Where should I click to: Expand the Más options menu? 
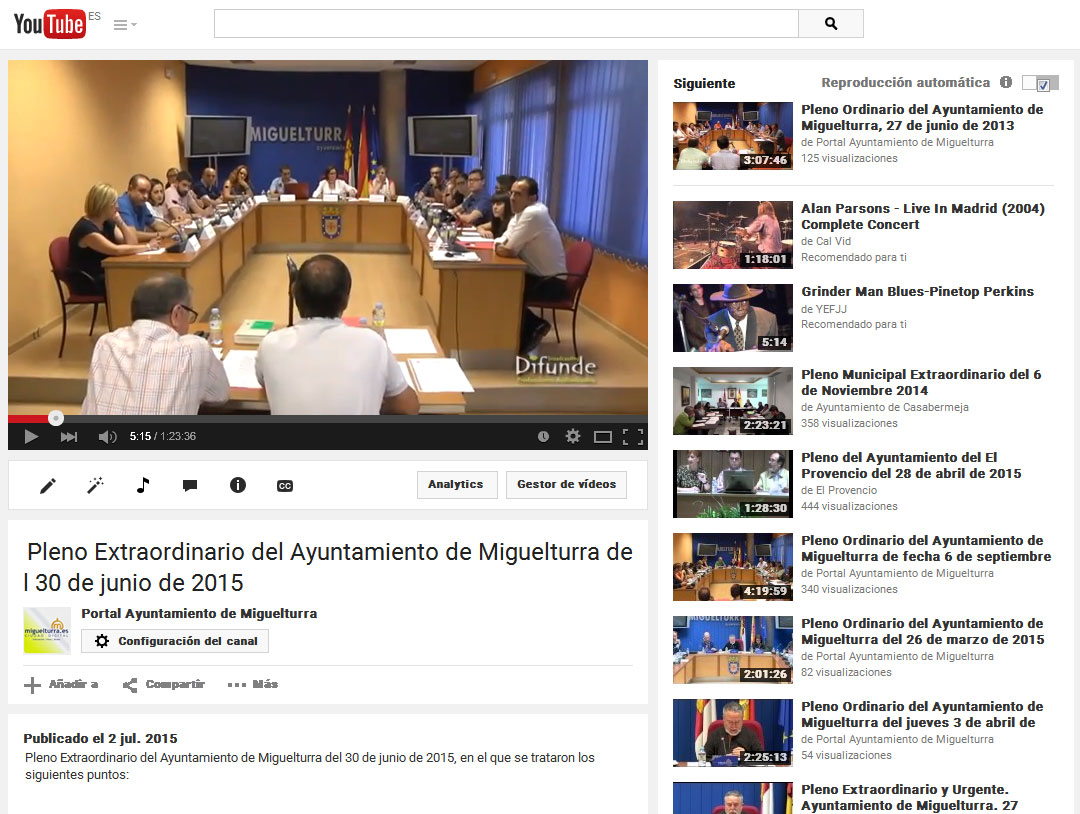coord(253,685)
